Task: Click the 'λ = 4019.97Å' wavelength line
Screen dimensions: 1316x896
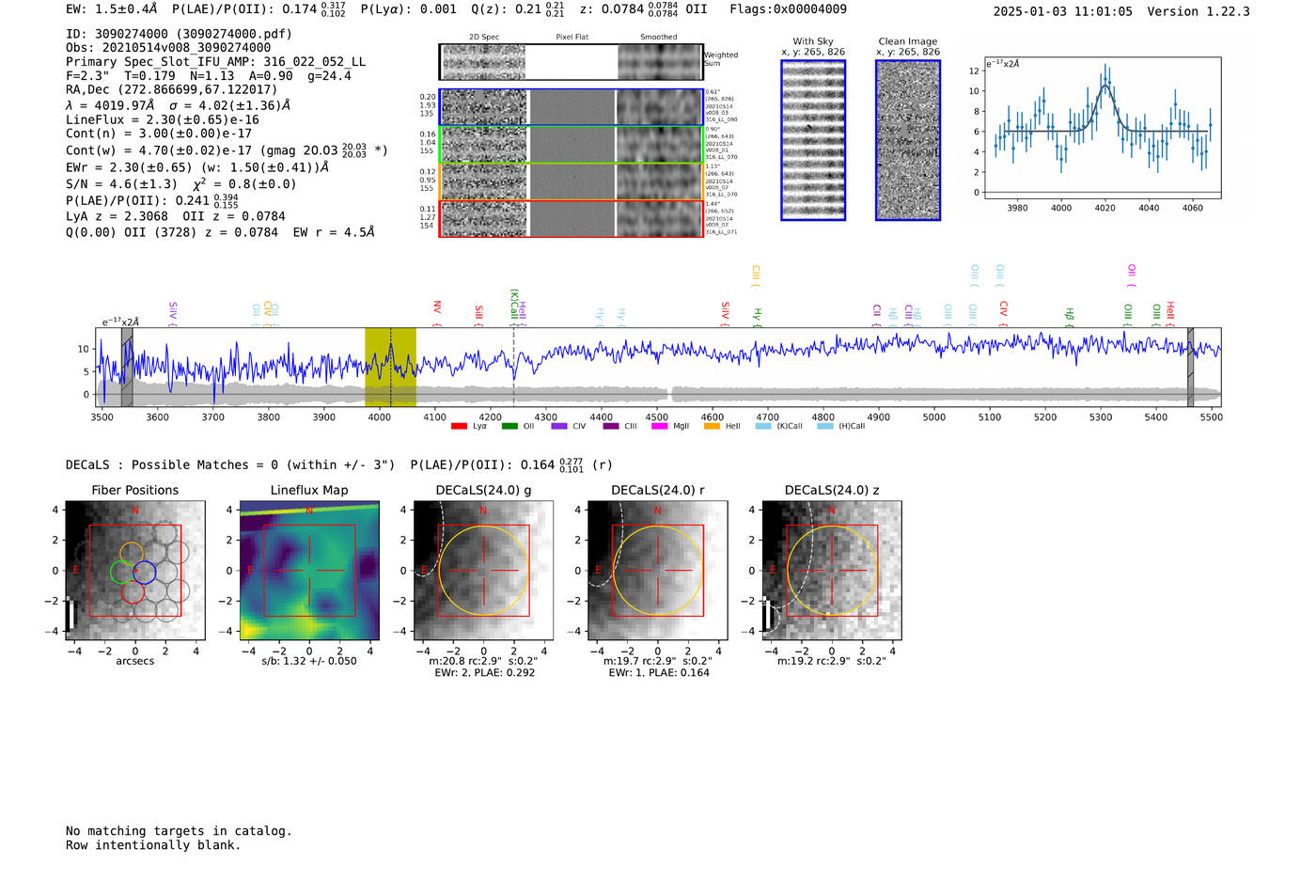Action: pyautogui.click(x=178, y=105)
